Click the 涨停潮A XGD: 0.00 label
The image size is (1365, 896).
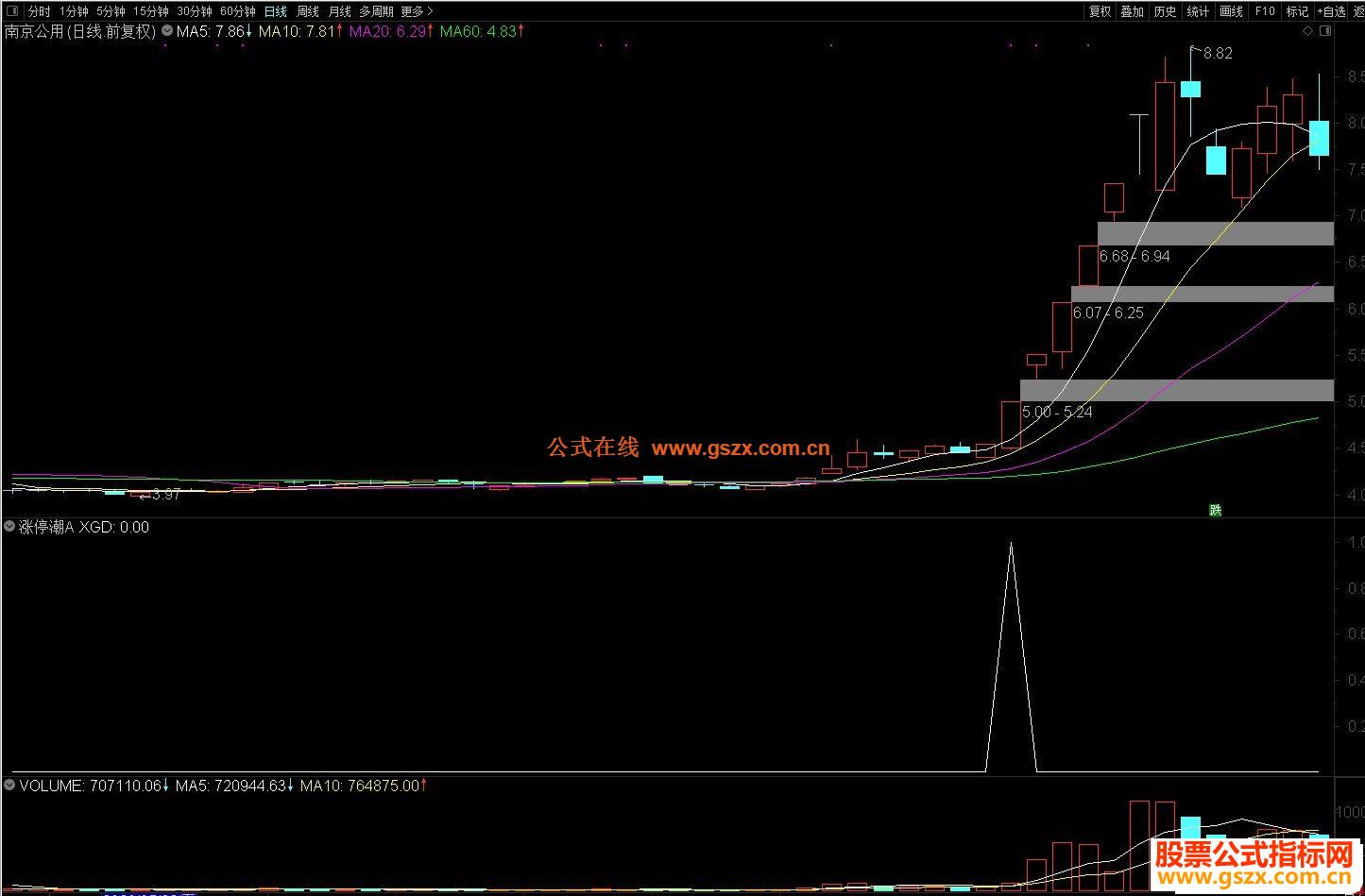84,527
